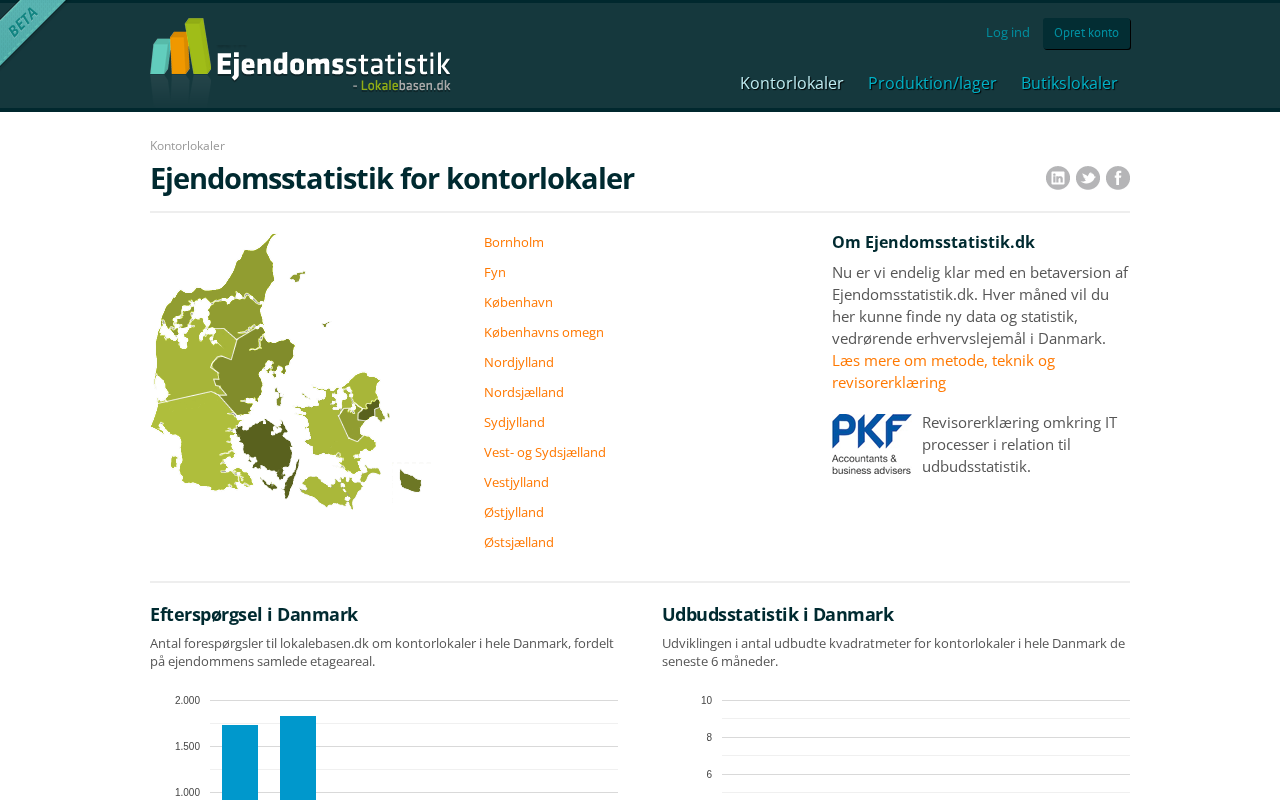This screenshot has height=800, width=1280.
Task: Switch to Produktion/lager section
Action: pos(932,83)
